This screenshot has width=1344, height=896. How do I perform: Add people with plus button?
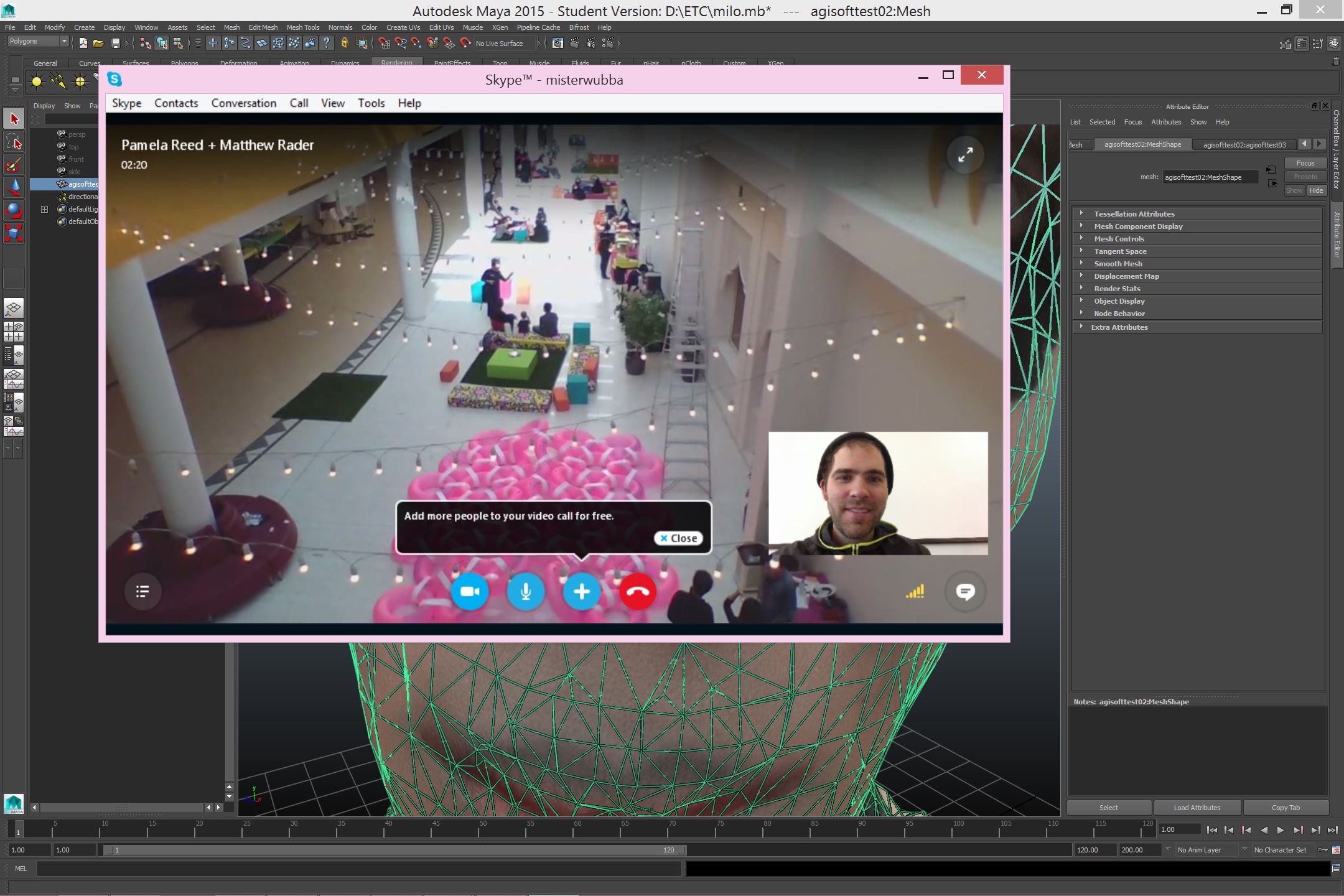582,592
